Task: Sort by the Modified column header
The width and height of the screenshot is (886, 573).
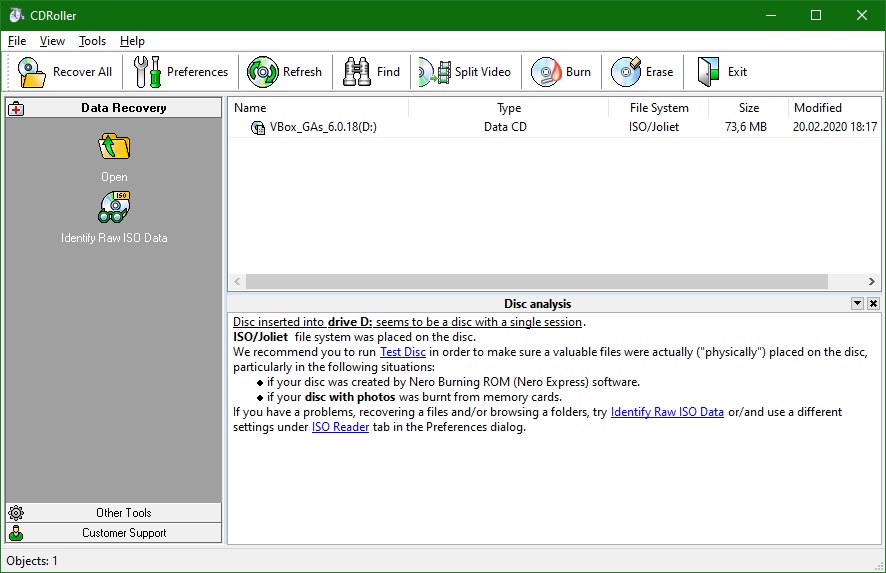Action: pos(834,107)
